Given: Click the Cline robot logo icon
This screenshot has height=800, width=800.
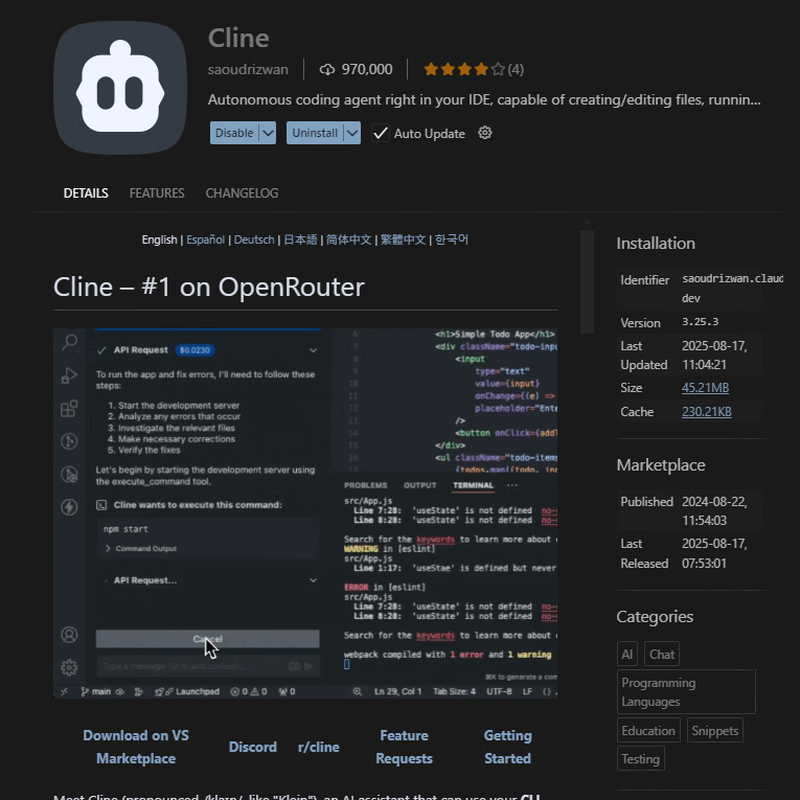Looking at the screenshot, I should 120,87.
